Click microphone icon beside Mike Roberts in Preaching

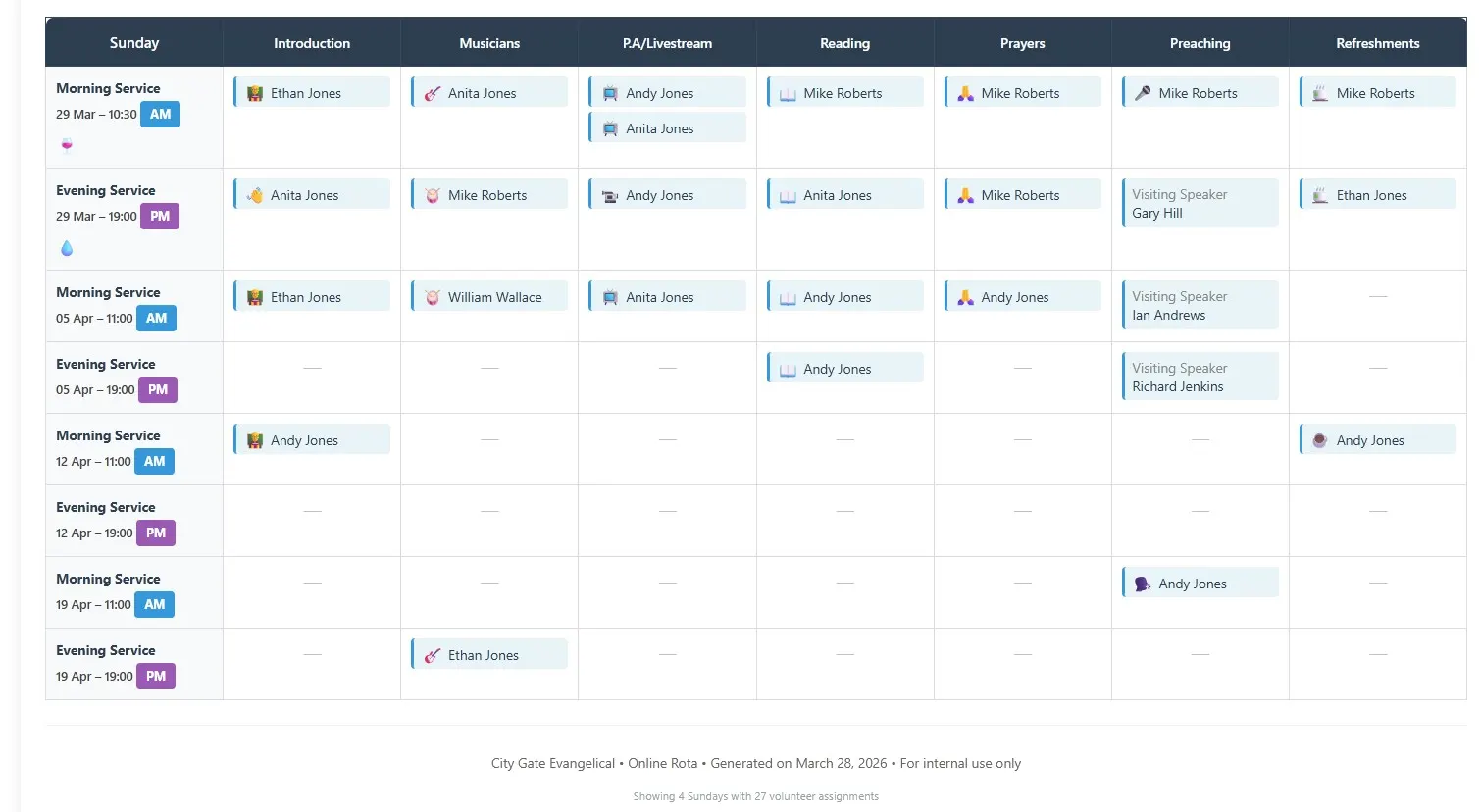(x=1143, y=94)
